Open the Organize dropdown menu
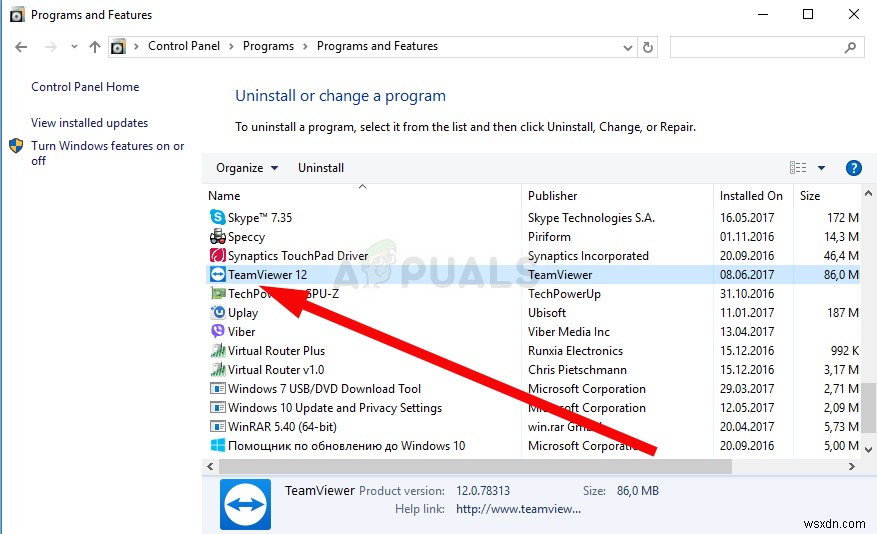This screenshot has height=534, width=877. click(x=247, y=168)
